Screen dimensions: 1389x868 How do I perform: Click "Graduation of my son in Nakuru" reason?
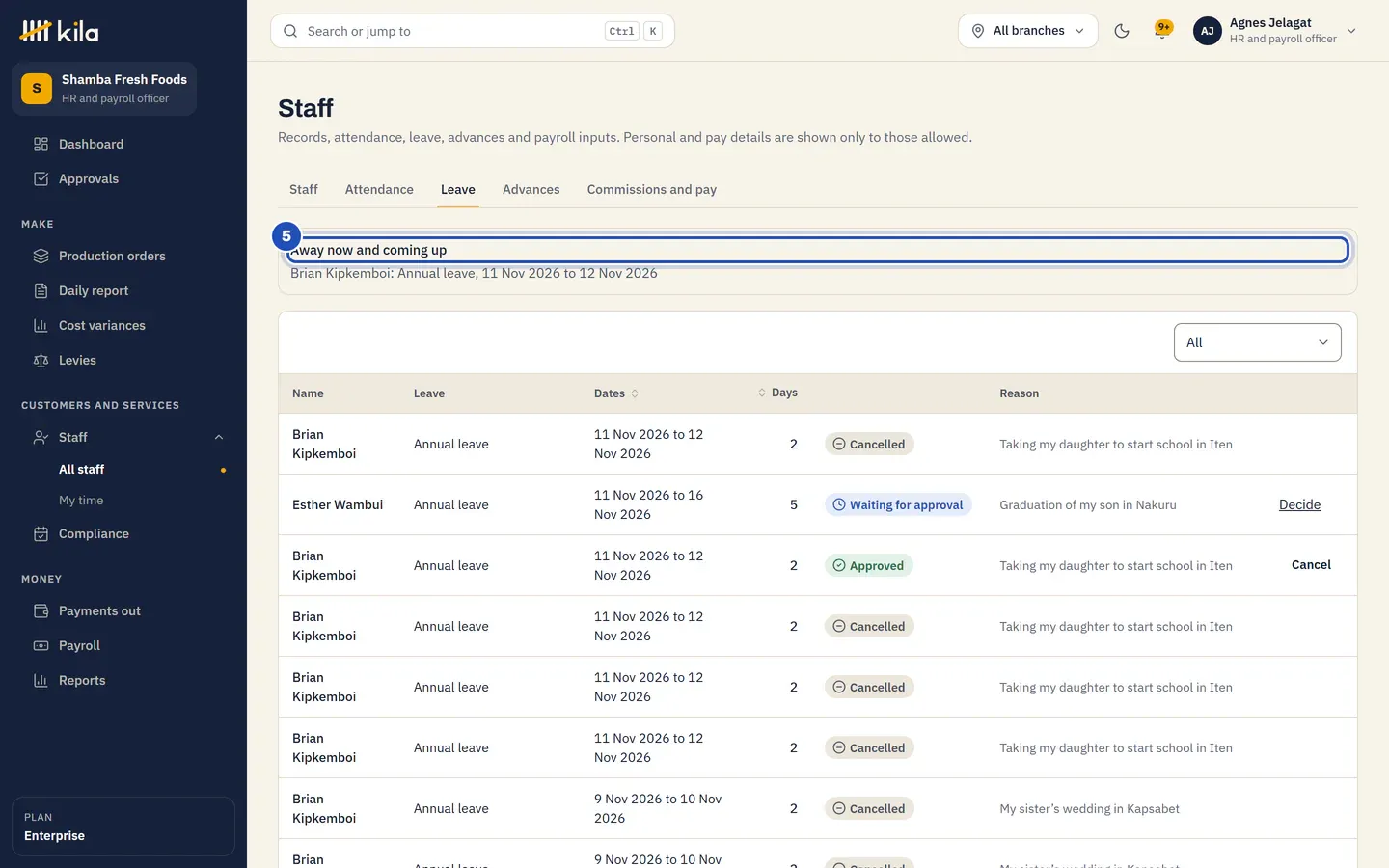click(x=1088, y=505)
